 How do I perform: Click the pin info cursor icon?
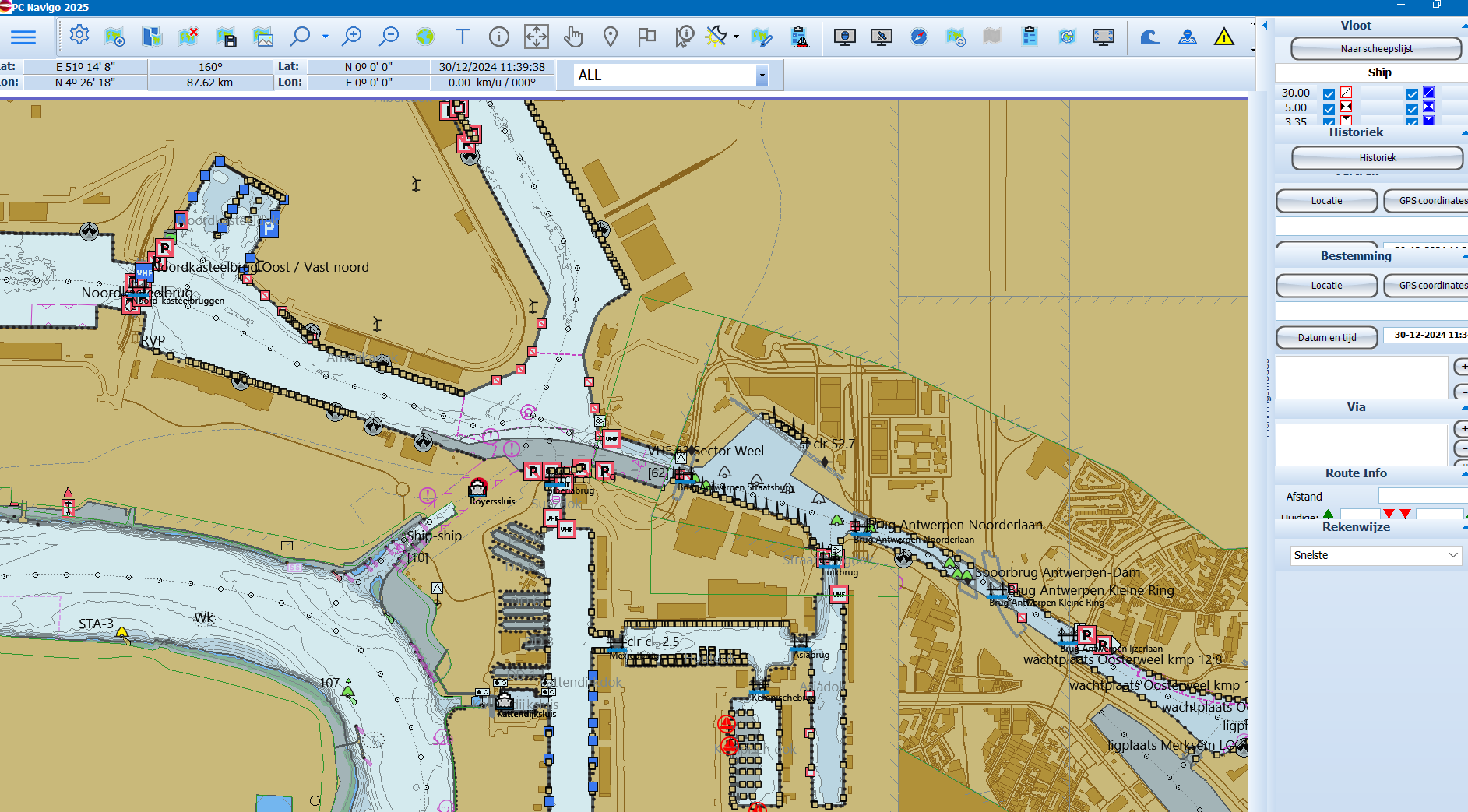coord(685,37)
